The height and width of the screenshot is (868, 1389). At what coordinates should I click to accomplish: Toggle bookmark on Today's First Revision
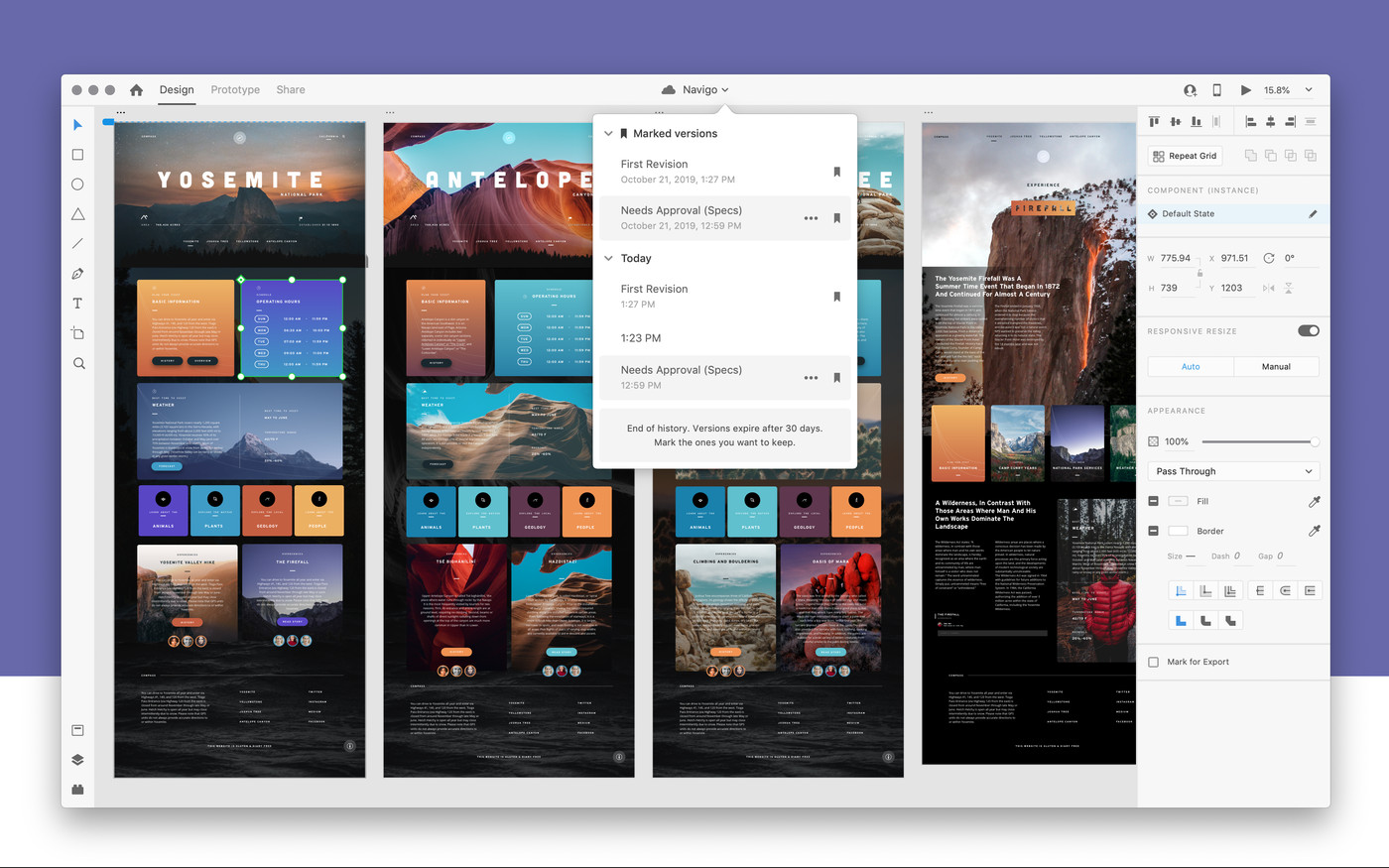point(836,297)
